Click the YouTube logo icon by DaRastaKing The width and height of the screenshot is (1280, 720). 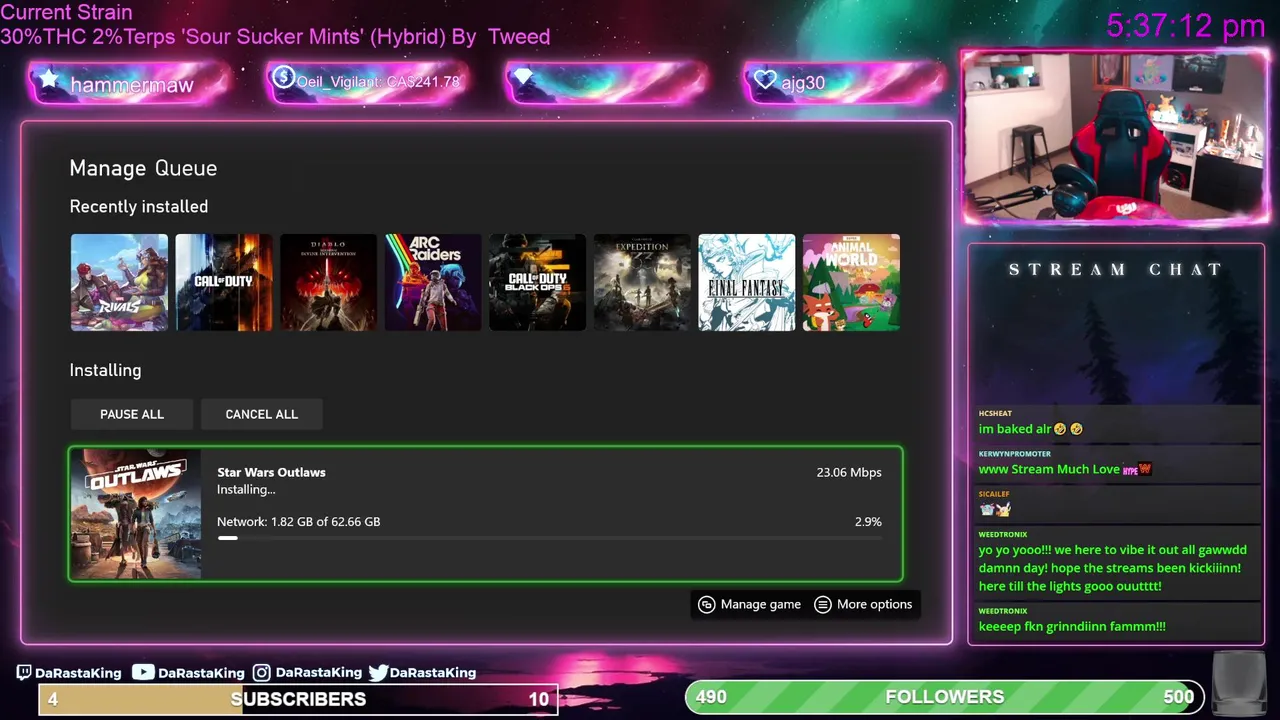point(144,673)
